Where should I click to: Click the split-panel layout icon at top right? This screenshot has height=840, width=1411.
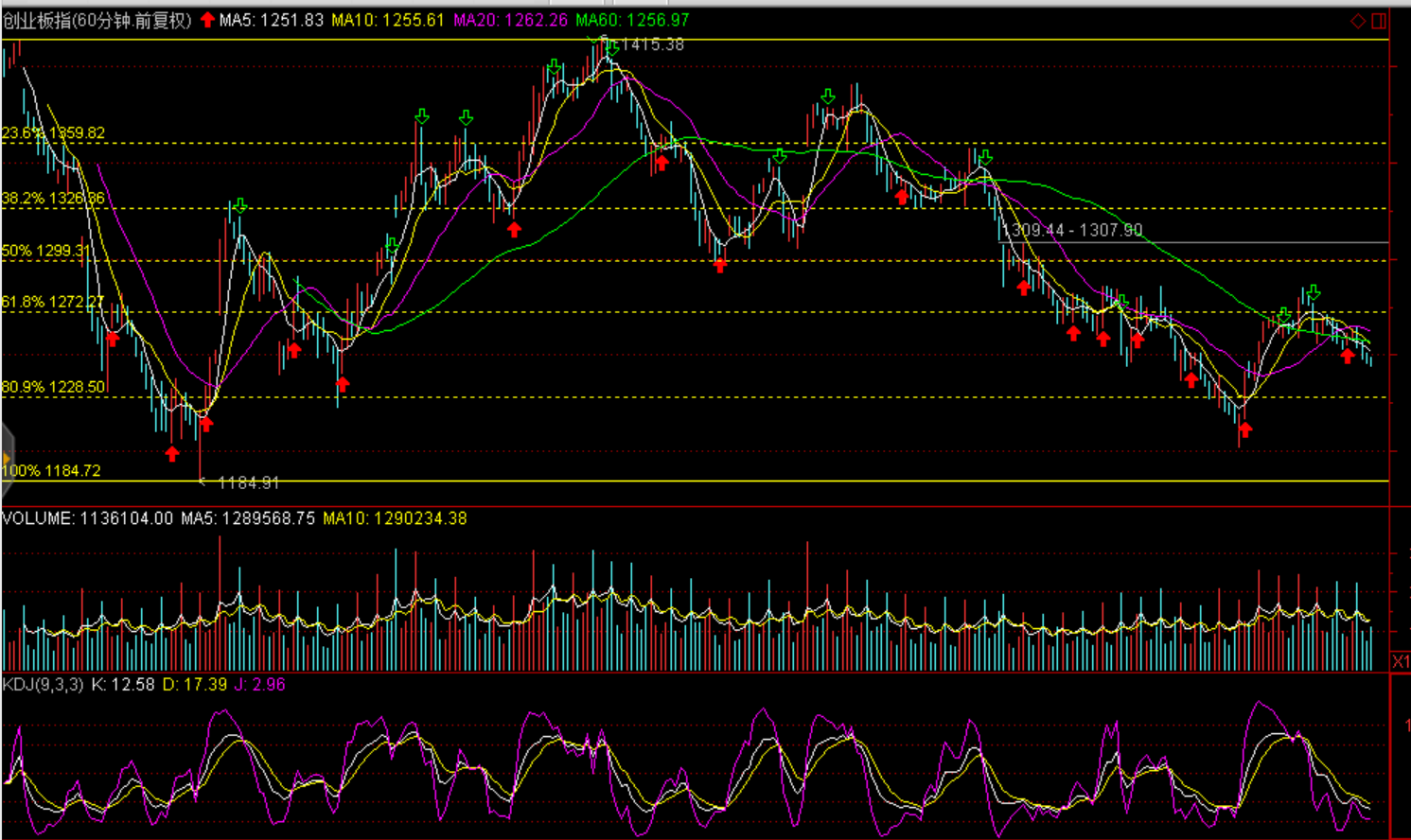[1380, 21]
